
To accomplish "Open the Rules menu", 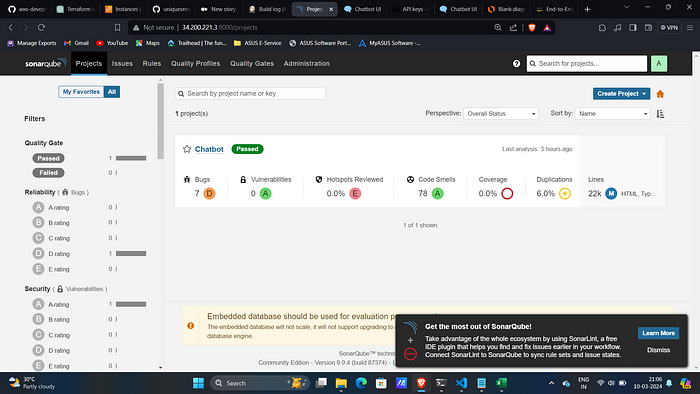I will [152, 63].
